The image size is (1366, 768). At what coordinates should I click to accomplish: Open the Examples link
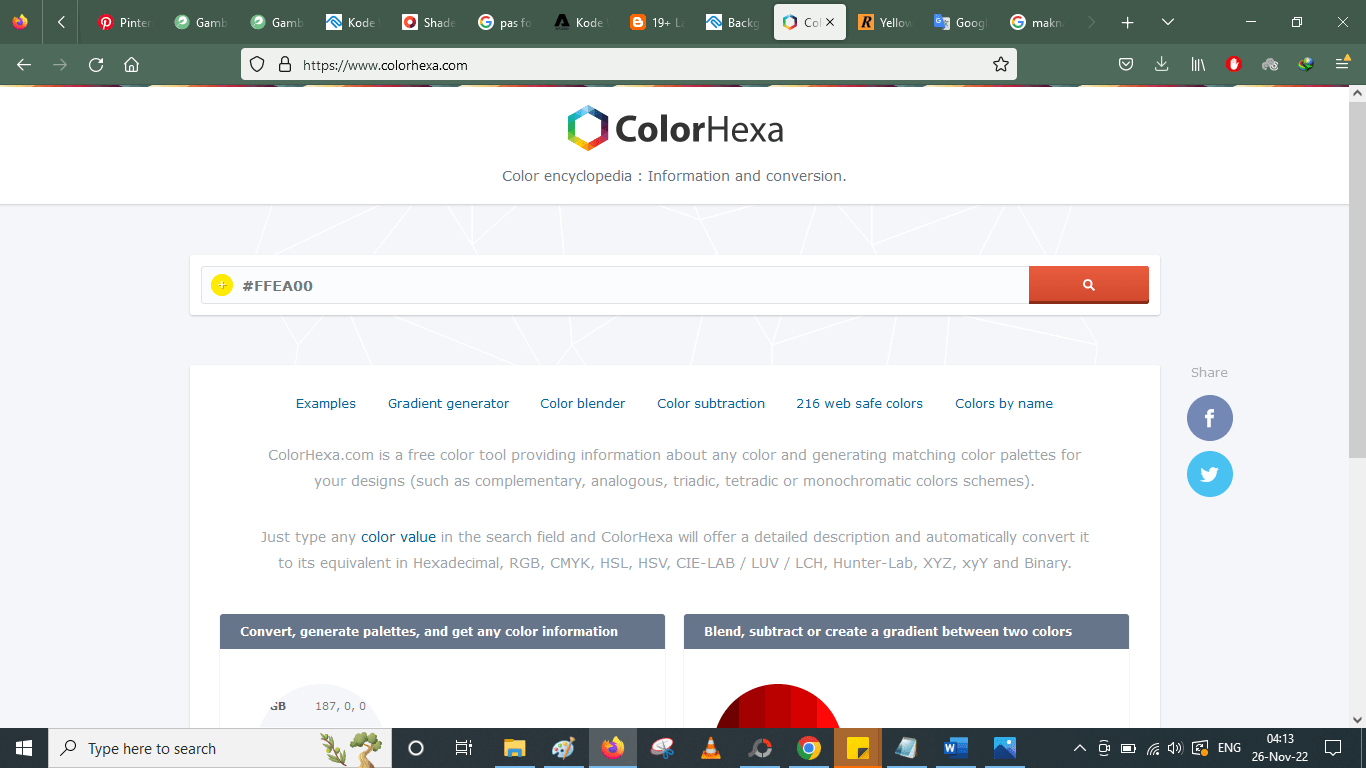(x=326, y=404)
